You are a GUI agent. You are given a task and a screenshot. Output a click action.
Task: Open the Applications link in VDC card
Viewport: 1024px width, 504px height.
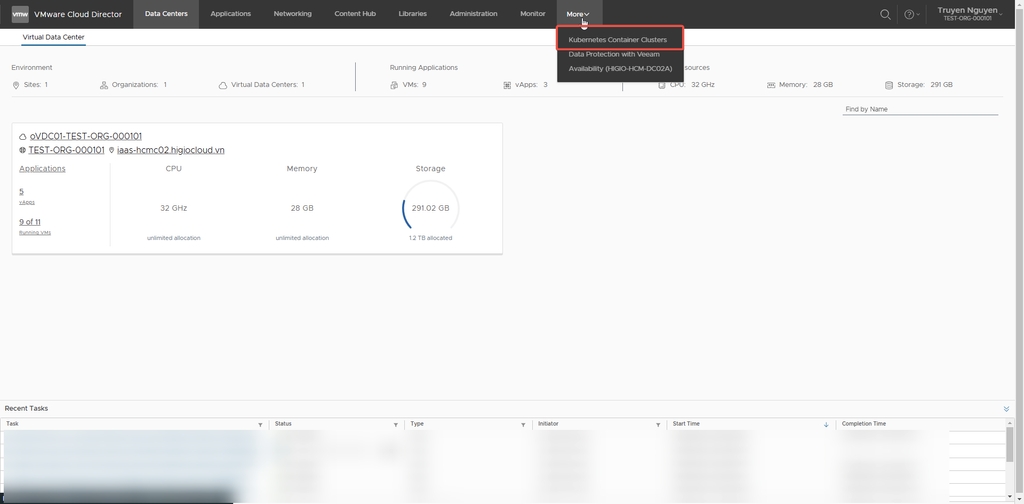(42, 169)
